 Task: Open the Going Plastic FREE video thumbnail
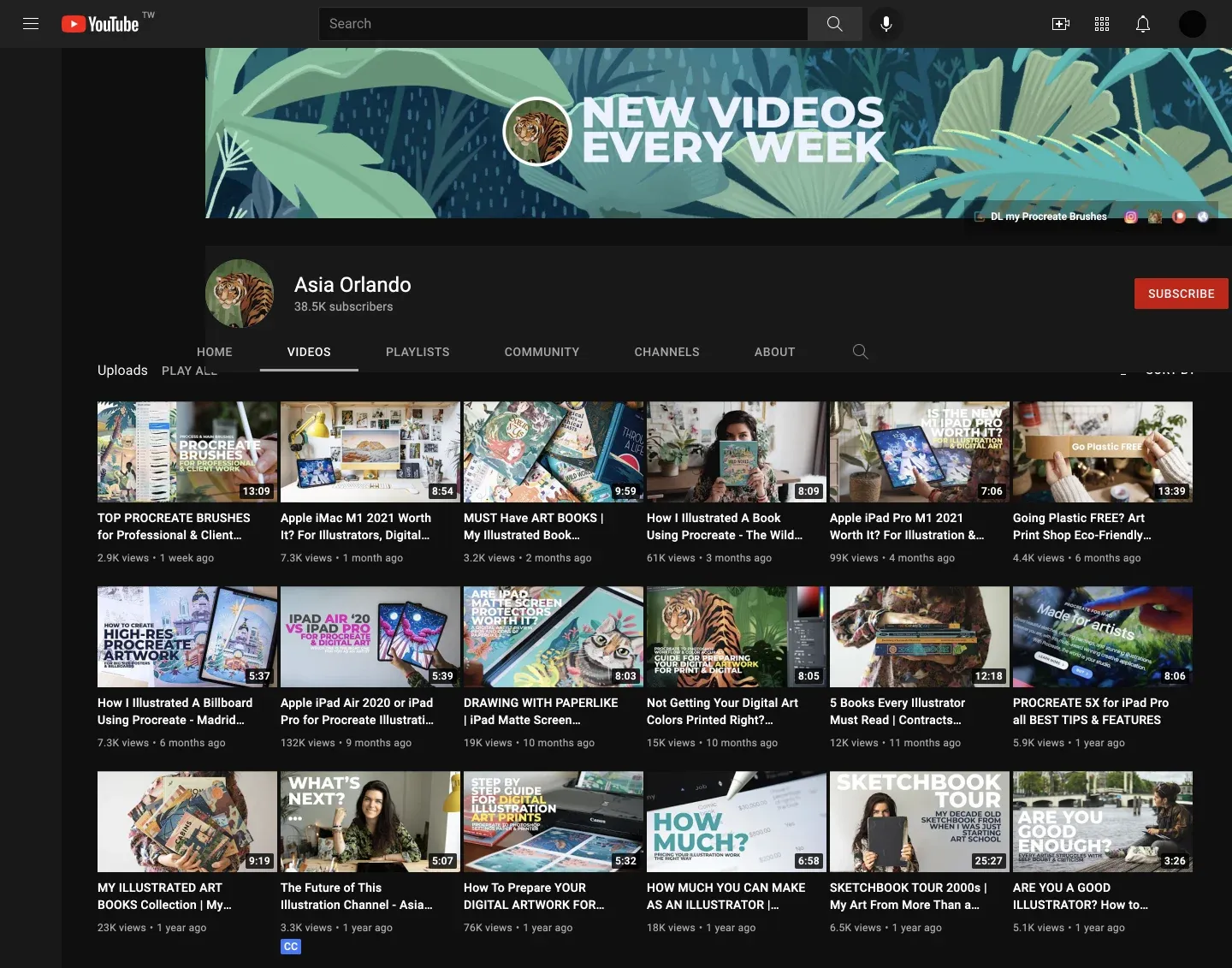1103,452
